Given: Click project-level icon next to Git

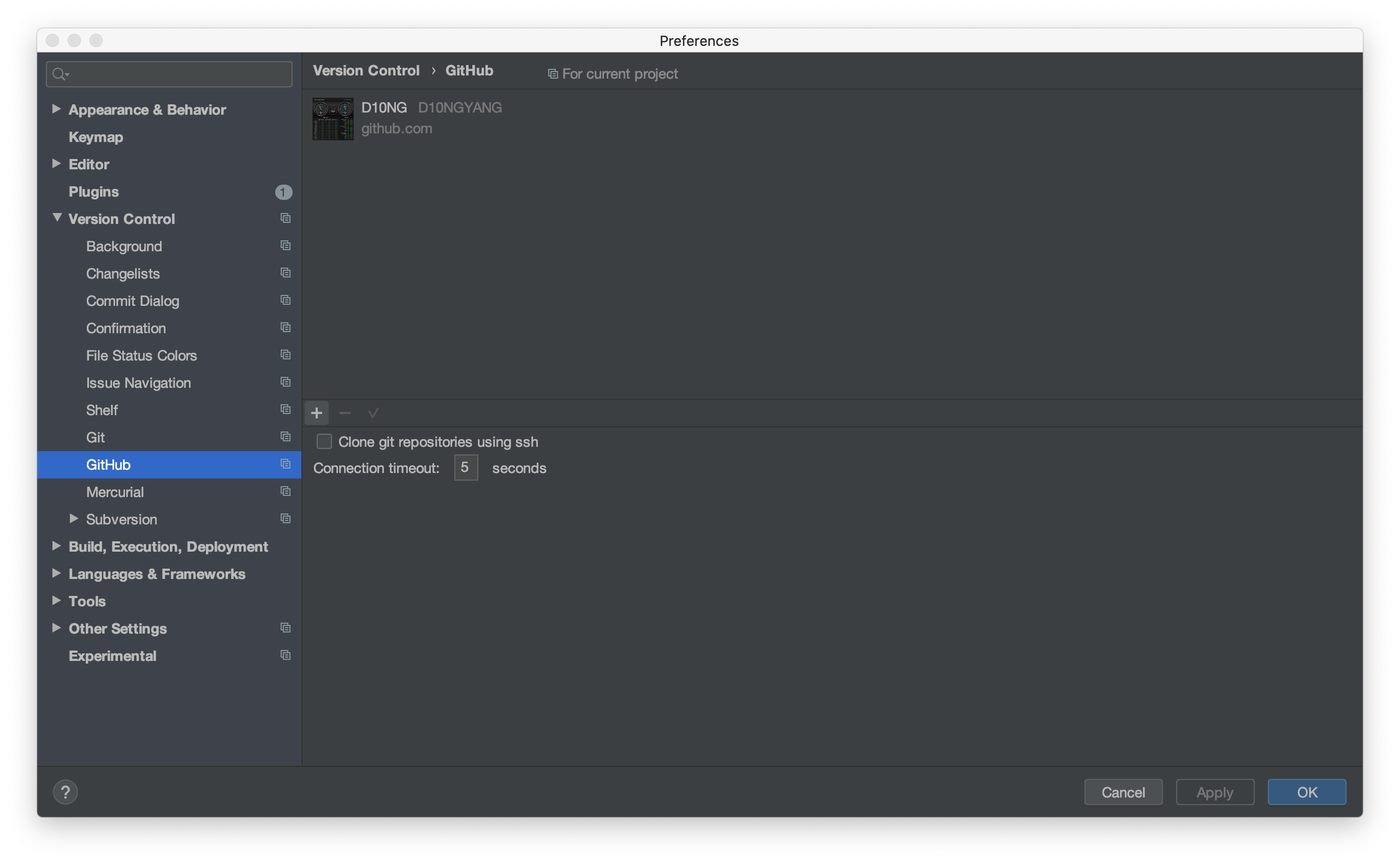Looking at the screenshot, I should [x=285, y=436].
